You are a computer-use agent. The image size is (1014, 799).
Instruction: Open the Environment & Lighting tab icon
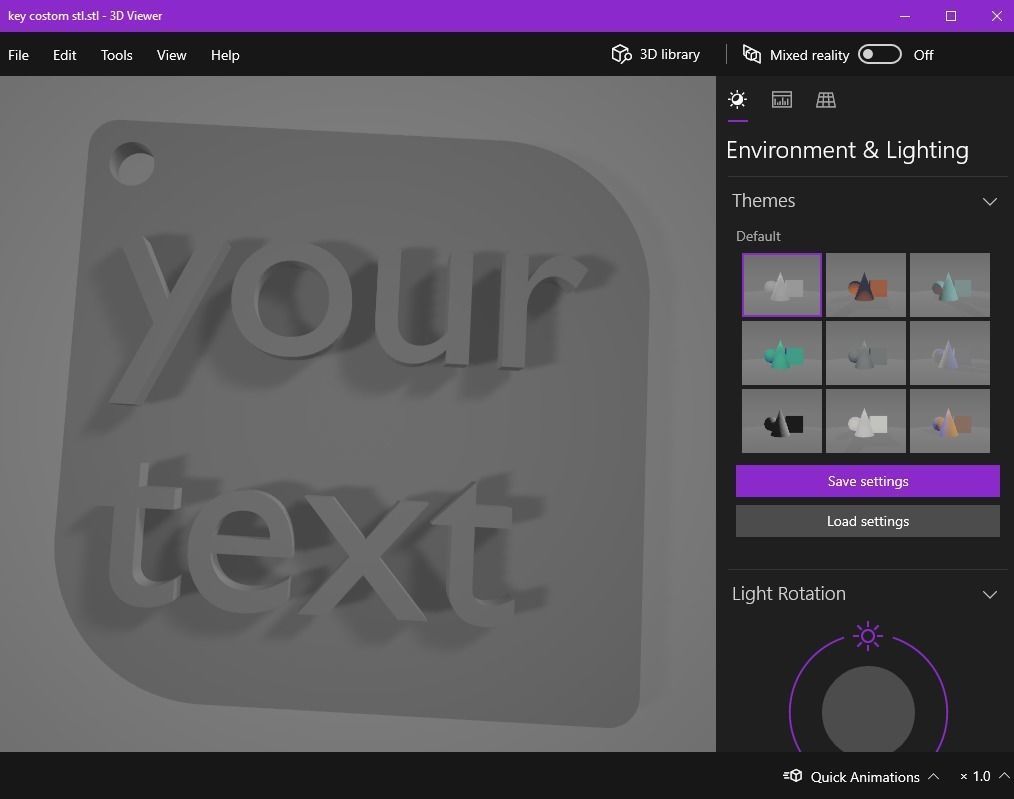point(737,100)
